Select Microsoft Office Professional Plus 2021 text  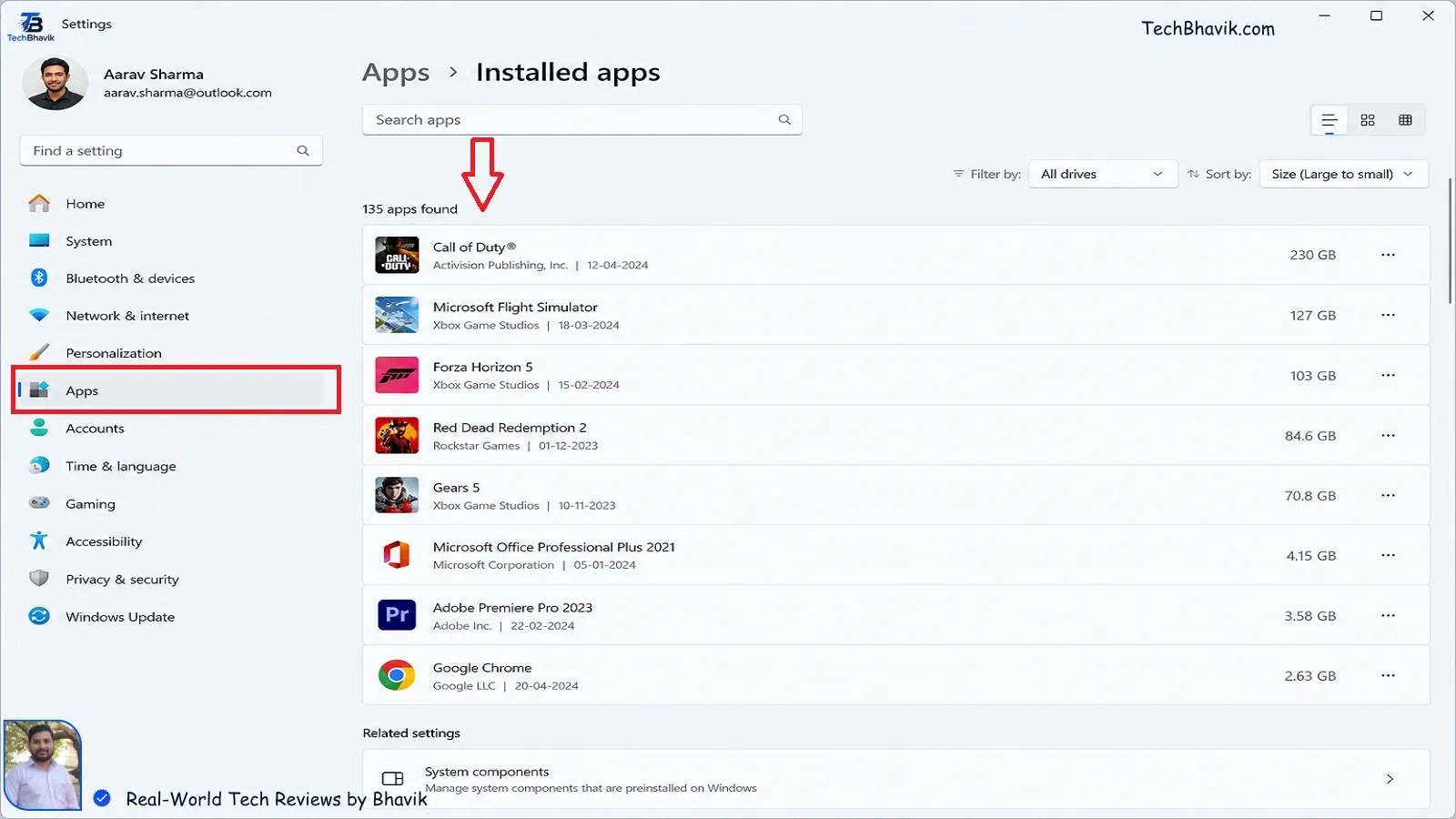coord(554,547)
